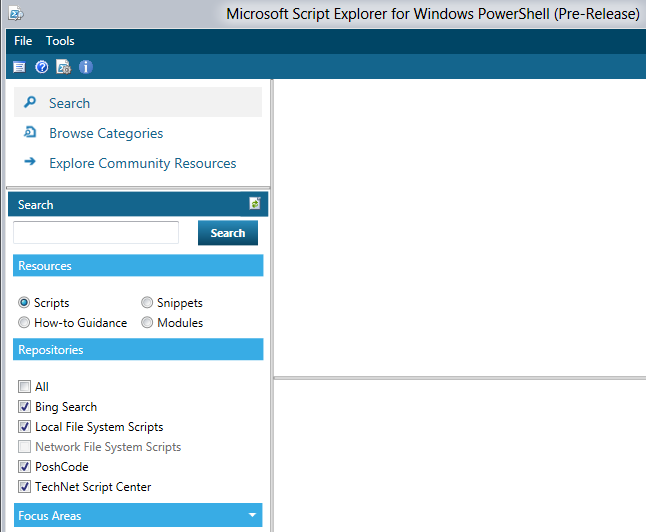Open help via the question mark icon

click(x=41, y=67)
